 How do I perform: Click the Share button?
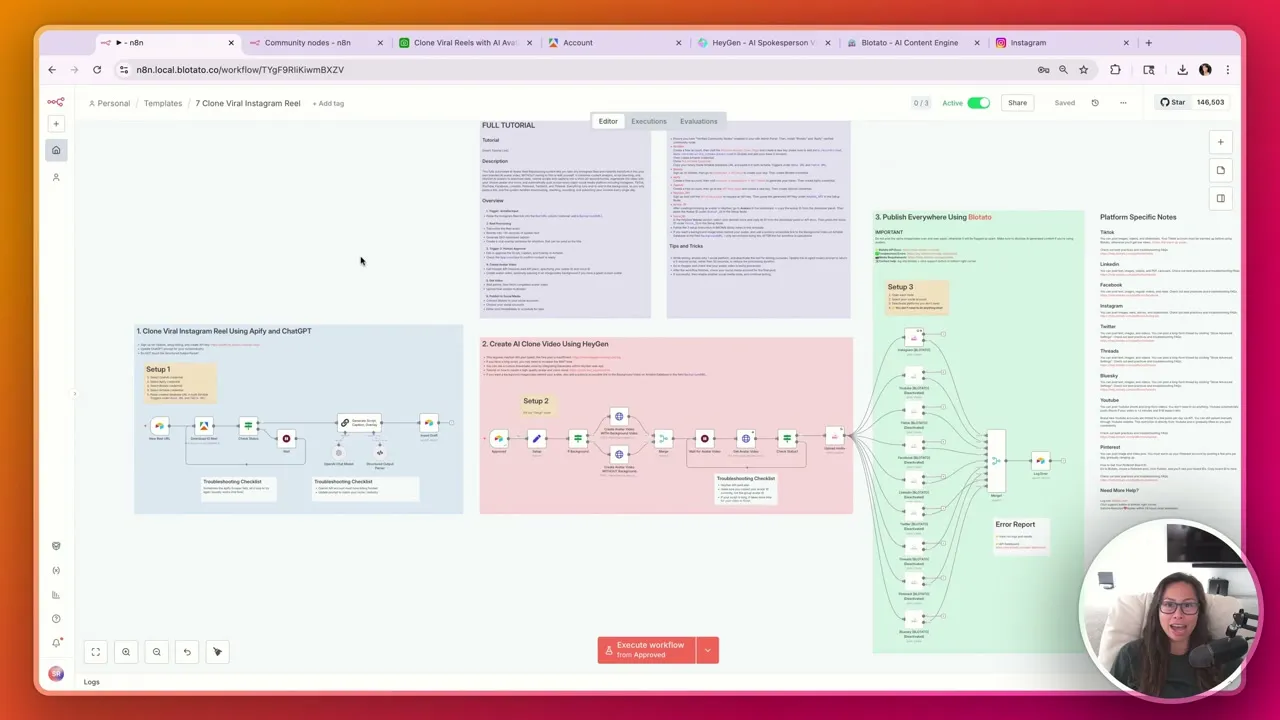coord(1017,103)
